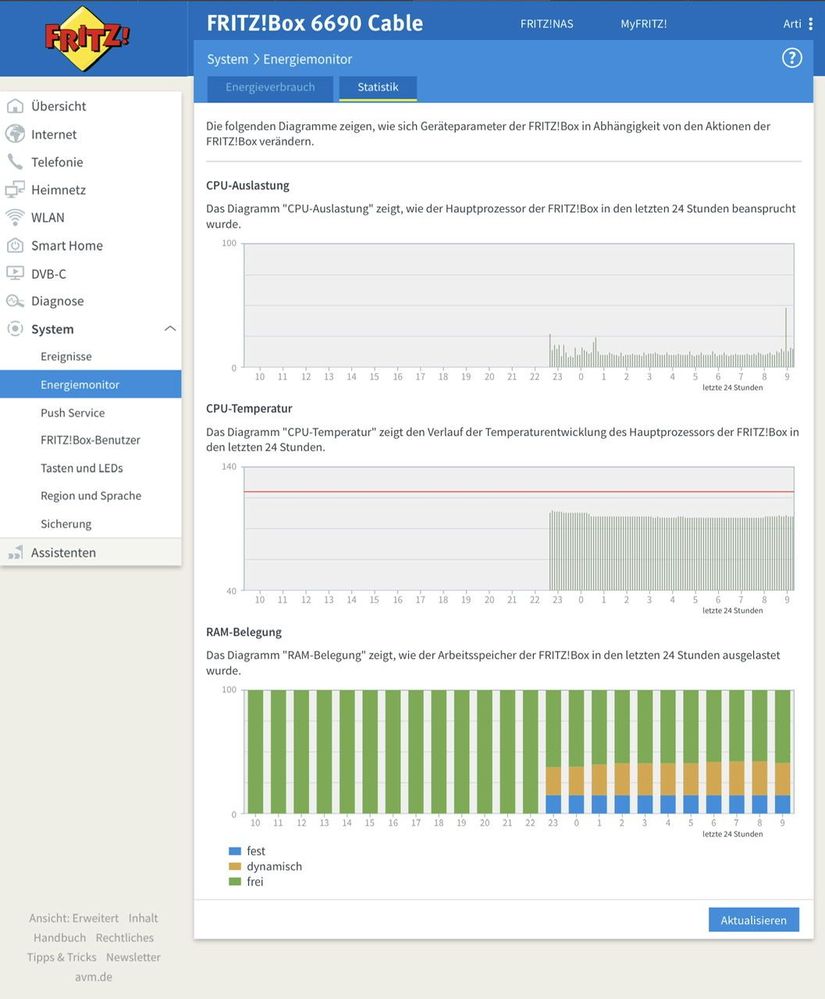This screenshot has height=999, width=825.
Task: Open MyFRITZ! from the header
Action: coord(643,24)
